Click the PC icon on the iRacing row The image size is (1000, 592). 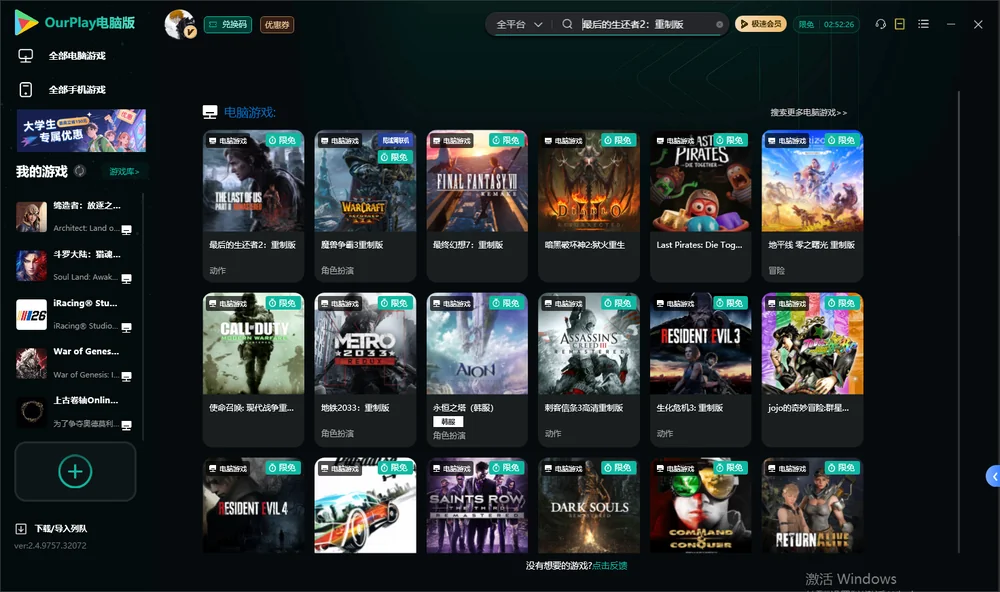click(x=126, y=327)
